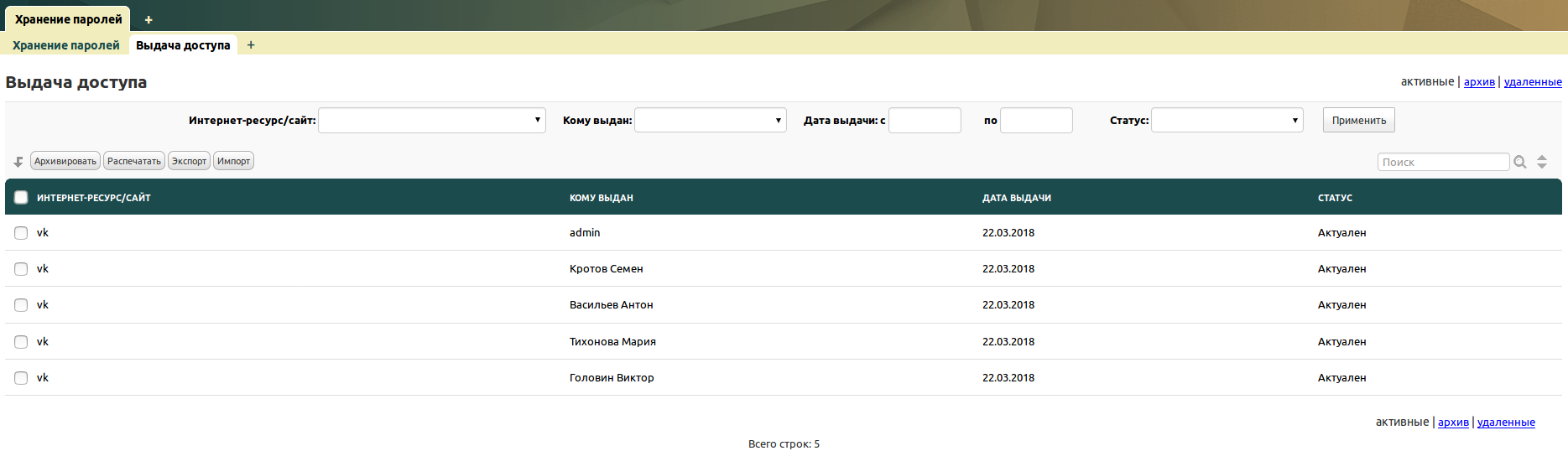The height and width of the screenshot is (451, 1568).
Task: Click the Архивировать button
Action: (65, 161)
